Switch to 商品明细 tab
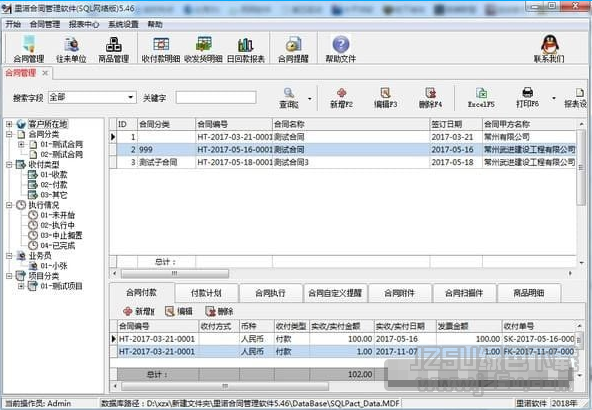This screenshot has height=410, width=592. (x=529, y=293)
